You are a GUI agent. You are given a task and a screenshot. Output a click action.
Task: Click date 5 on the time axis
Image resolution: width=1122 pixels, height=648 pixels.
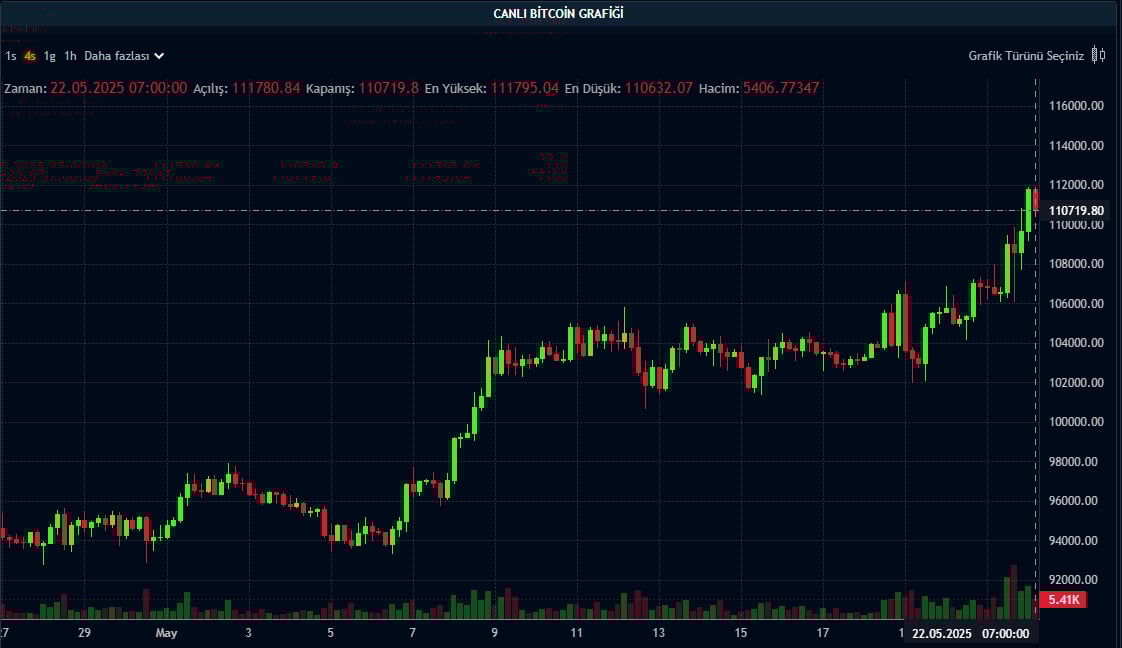[x=331, y=632]
